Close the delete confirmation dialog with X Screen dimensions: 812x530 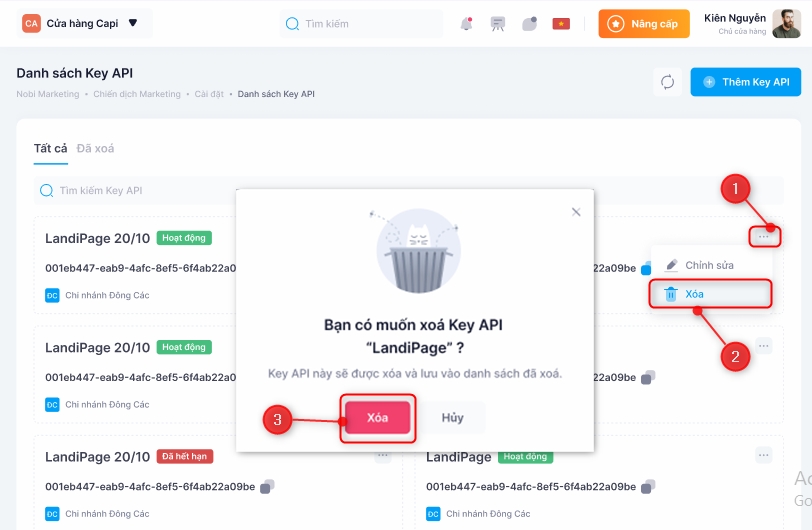pos(576,212)
